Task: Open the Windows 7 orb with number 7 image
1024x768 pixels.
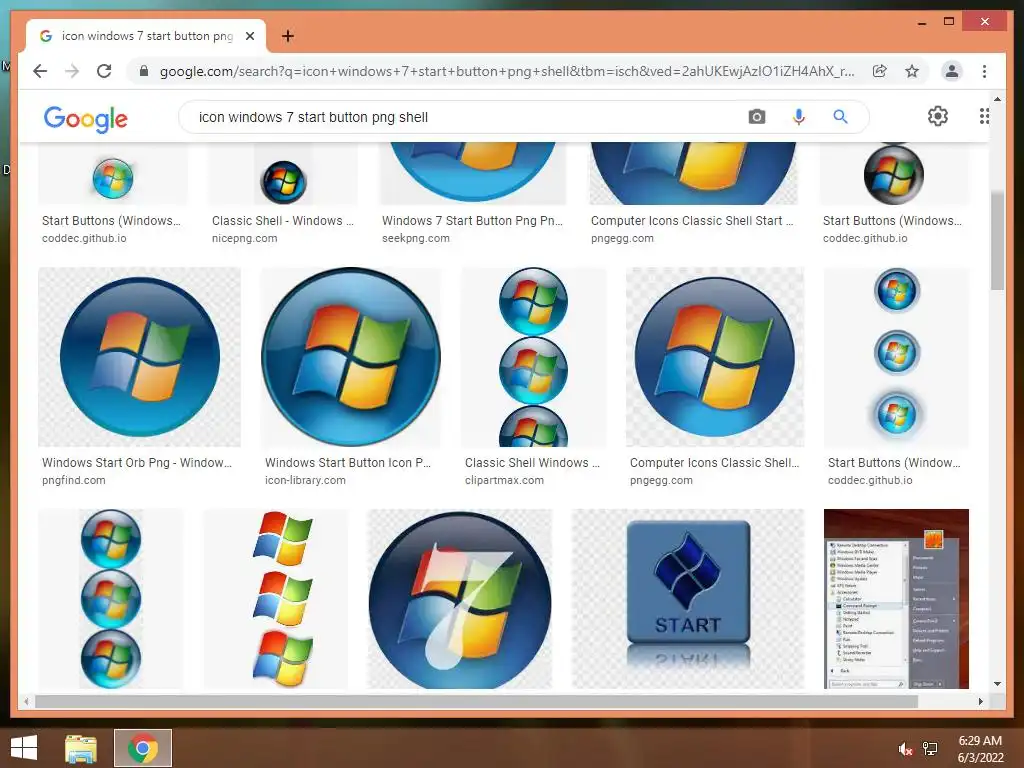Action: click(460, 599)
